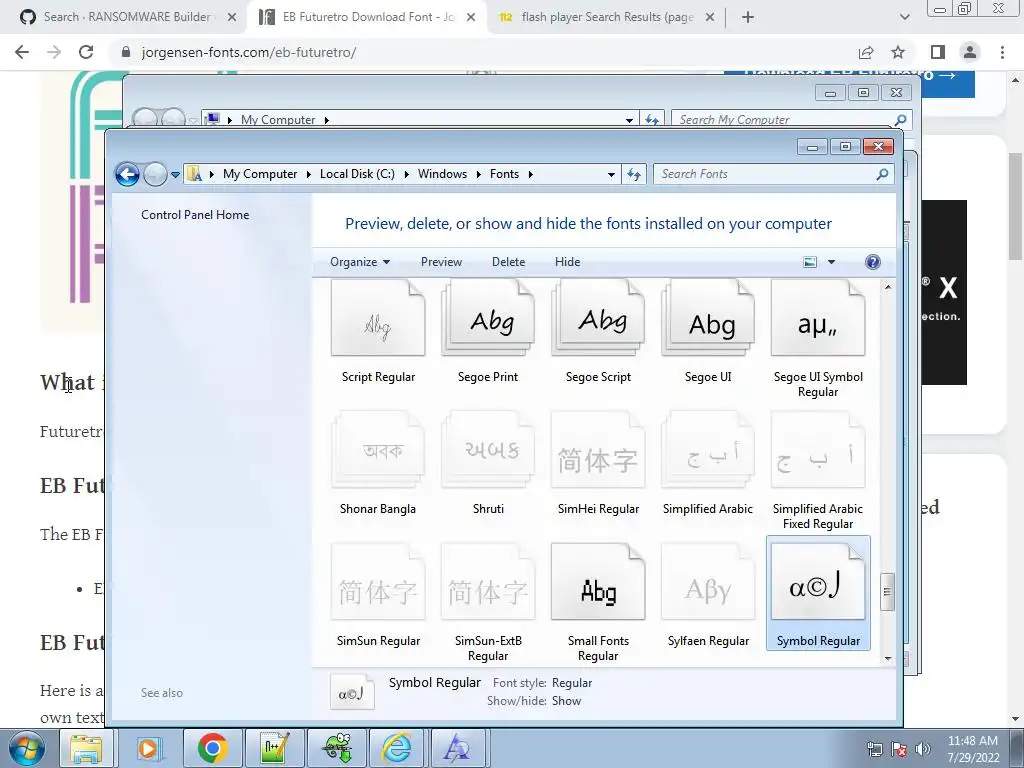Click Windows in the breadcrumb path
Image resolution: width=1024 pixels, height=768 pixels.
tap(442, 174)
